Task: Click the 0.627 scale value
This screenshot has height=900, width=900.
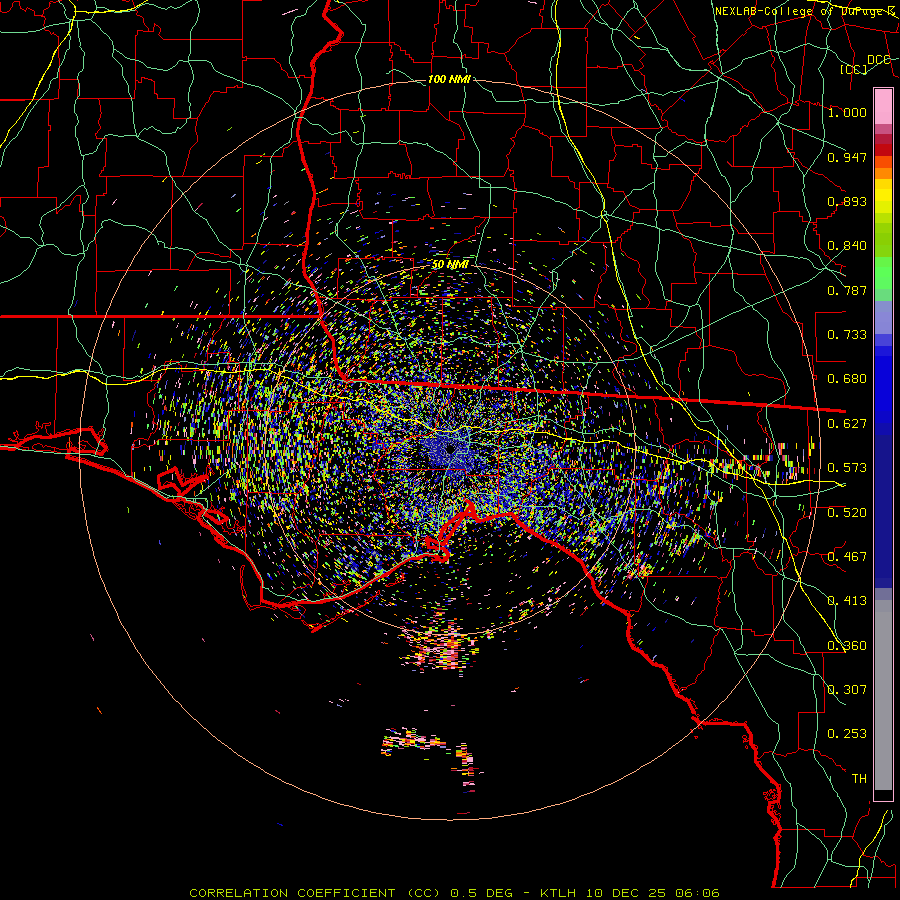Action: coord(847,423)
